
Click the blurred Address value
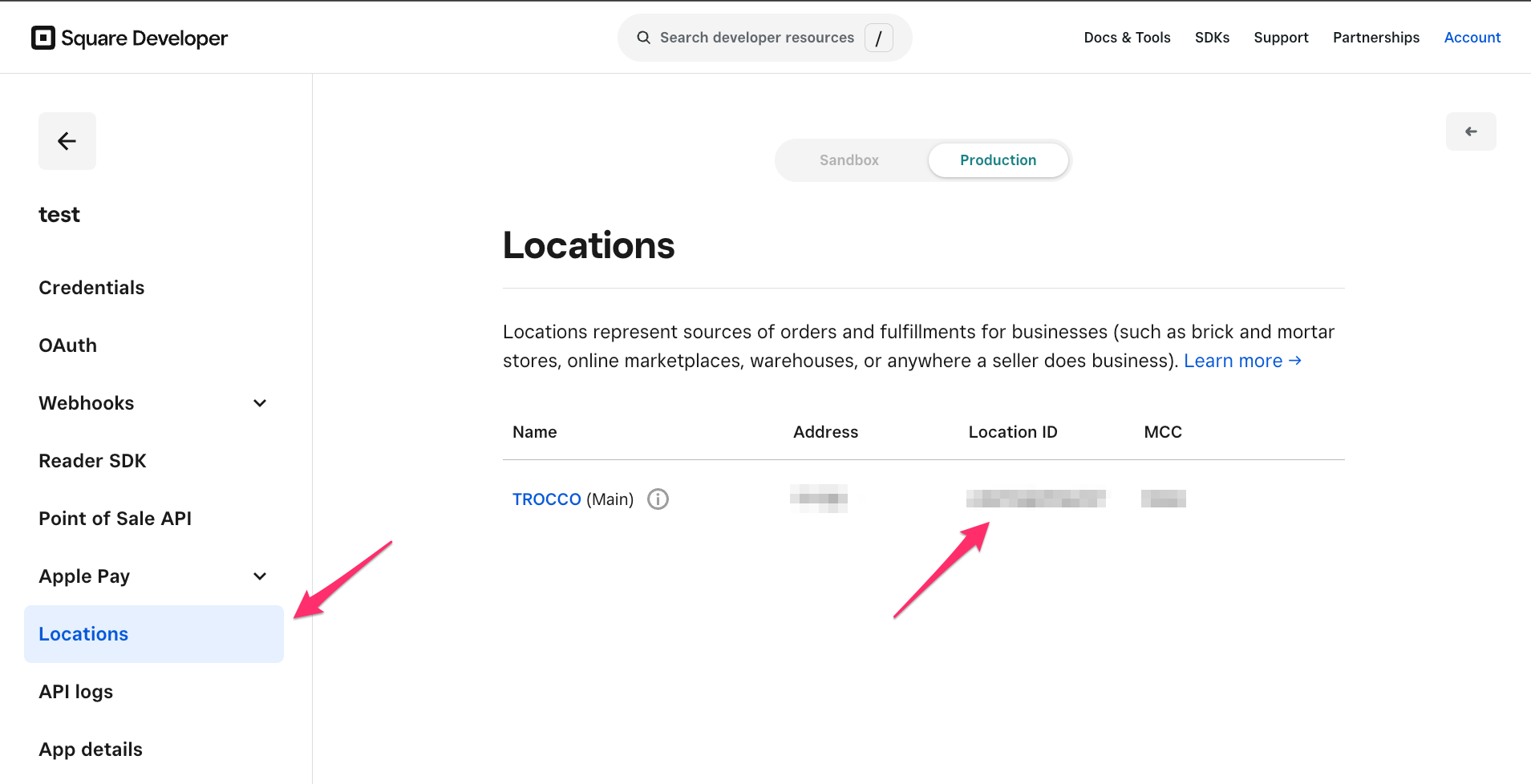tap(819, 499)
